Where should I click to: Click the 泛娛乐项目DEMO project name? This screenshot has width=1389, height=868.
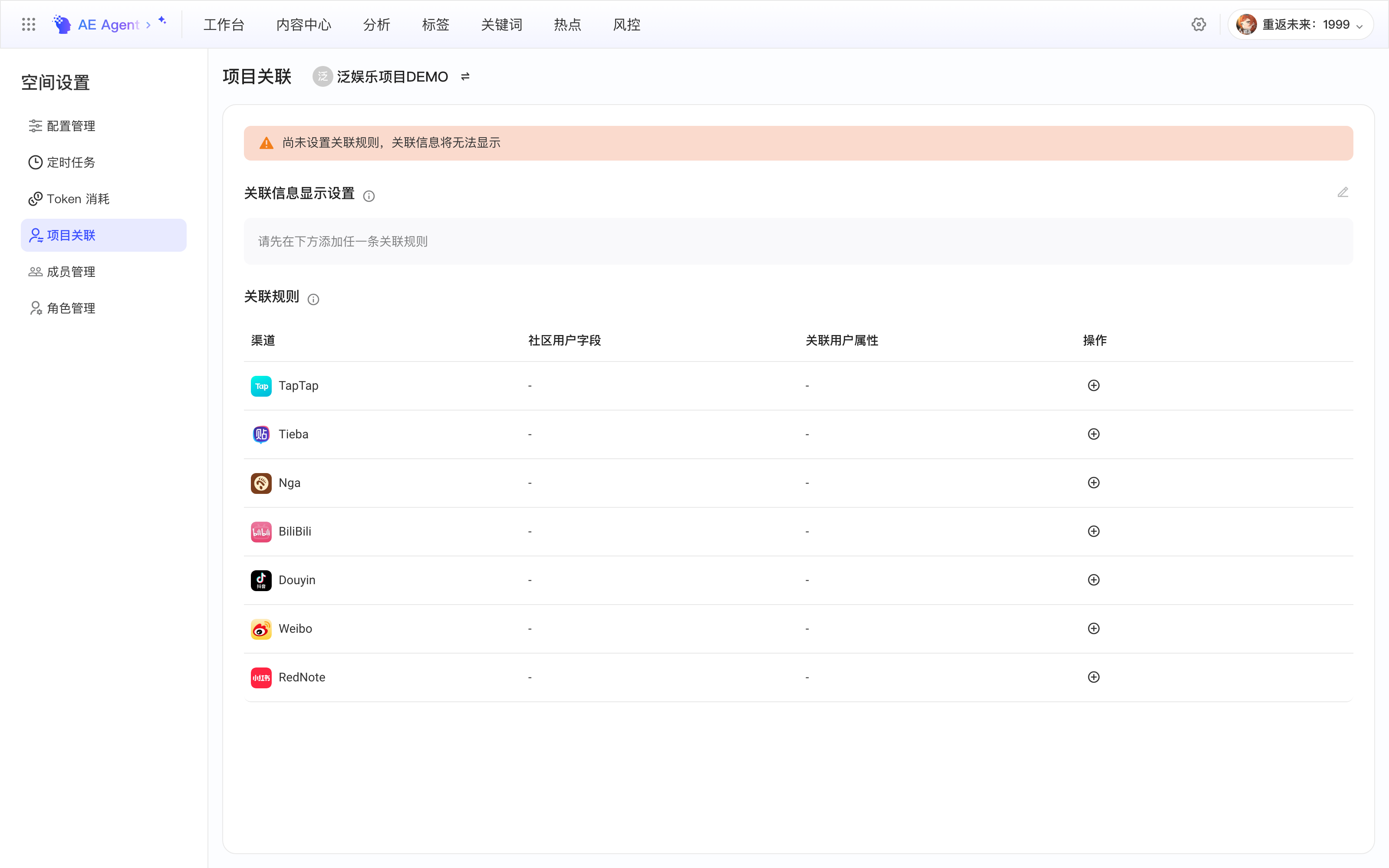click(x=392, y=77)
